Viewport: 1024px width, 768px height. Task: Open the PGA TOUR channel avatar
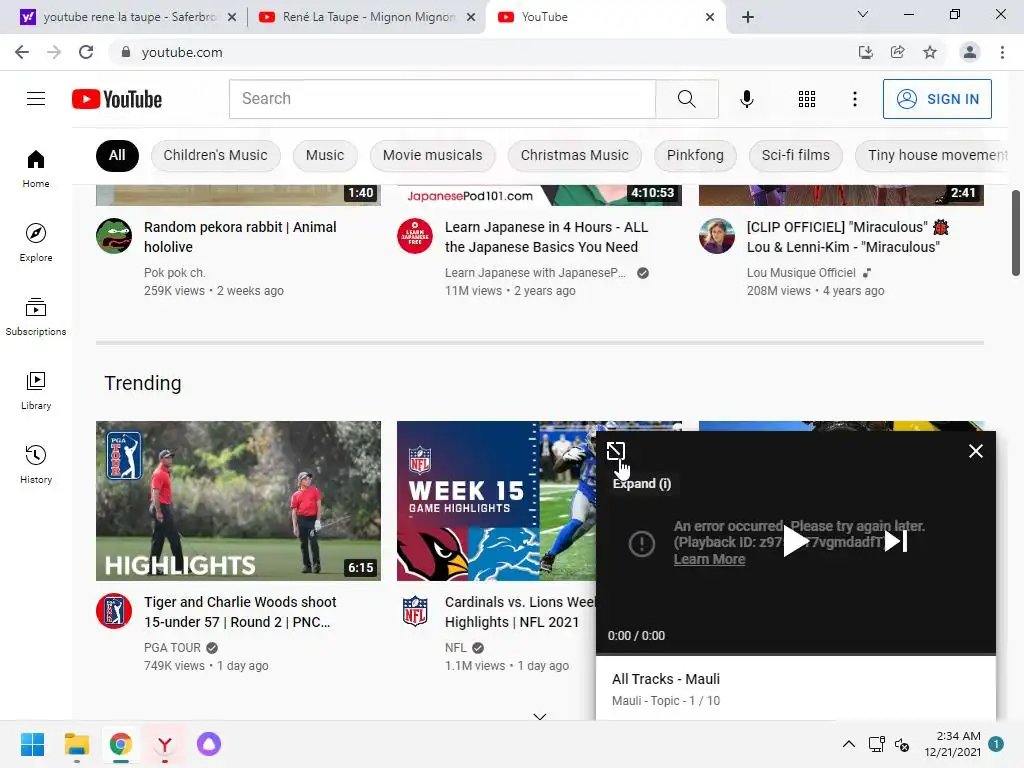coord(114,611)
